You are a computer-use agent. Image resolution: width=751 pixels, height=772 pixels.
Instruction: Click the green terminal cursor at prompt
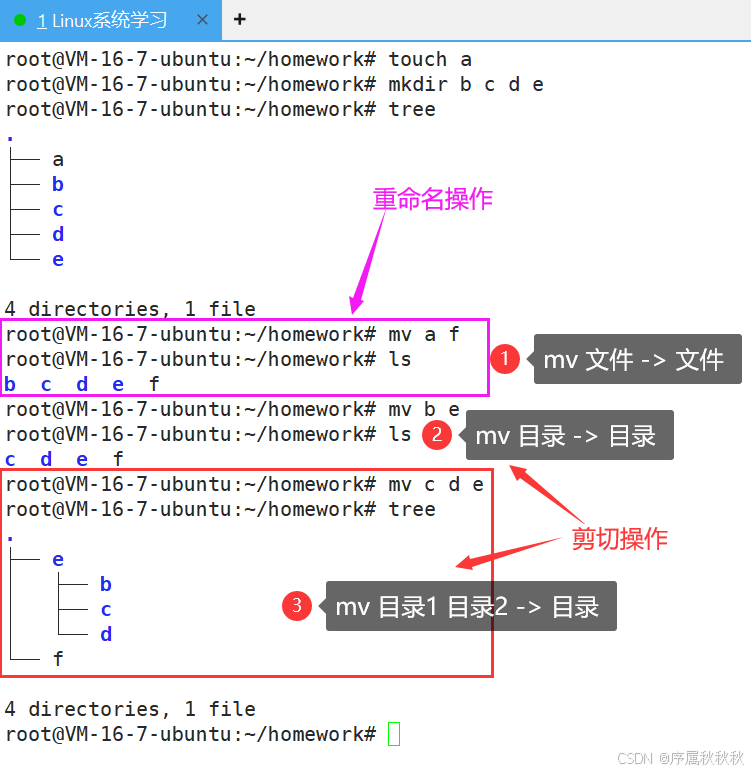[394, 734]
